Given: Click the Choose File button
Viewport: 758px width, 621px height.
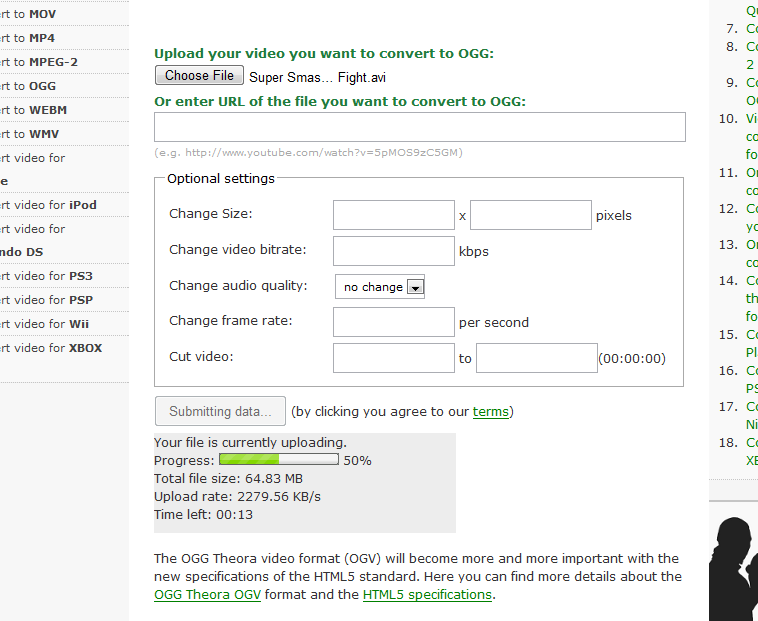Looking at the screenshot, I should click(x=199, y=76).
